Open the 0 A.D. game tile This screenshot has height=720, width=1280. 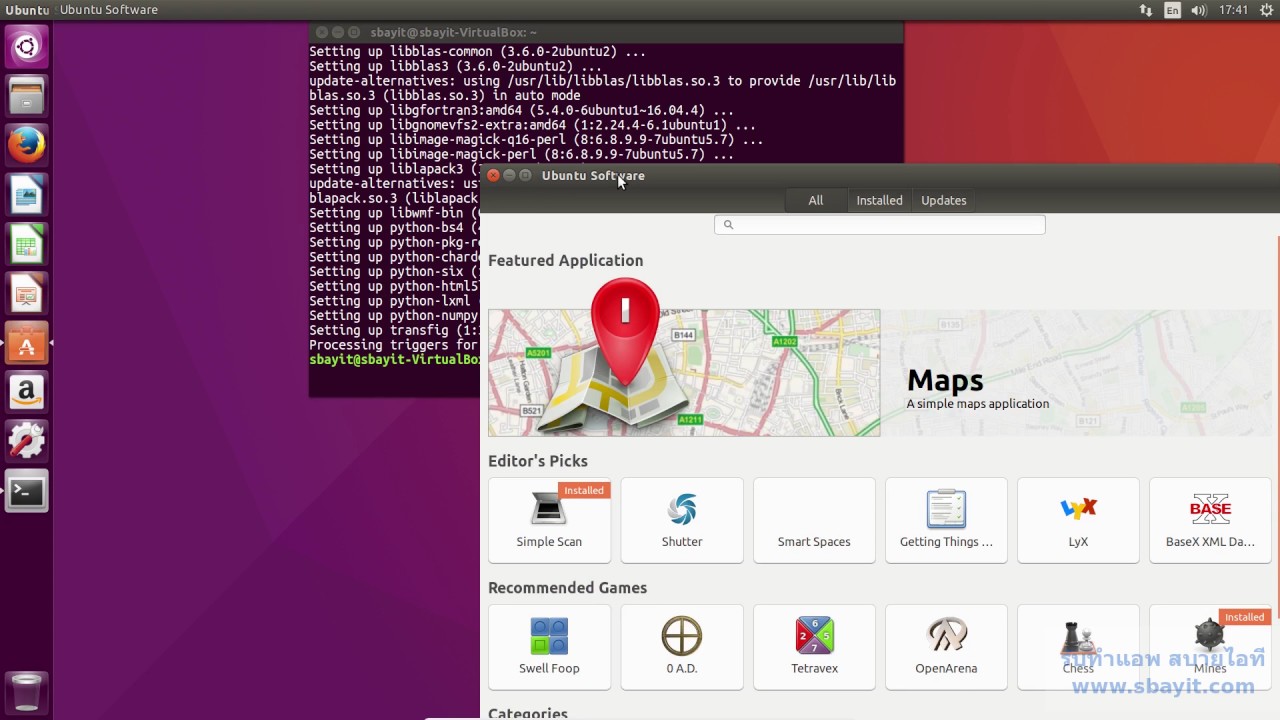[x=682, y=647]
